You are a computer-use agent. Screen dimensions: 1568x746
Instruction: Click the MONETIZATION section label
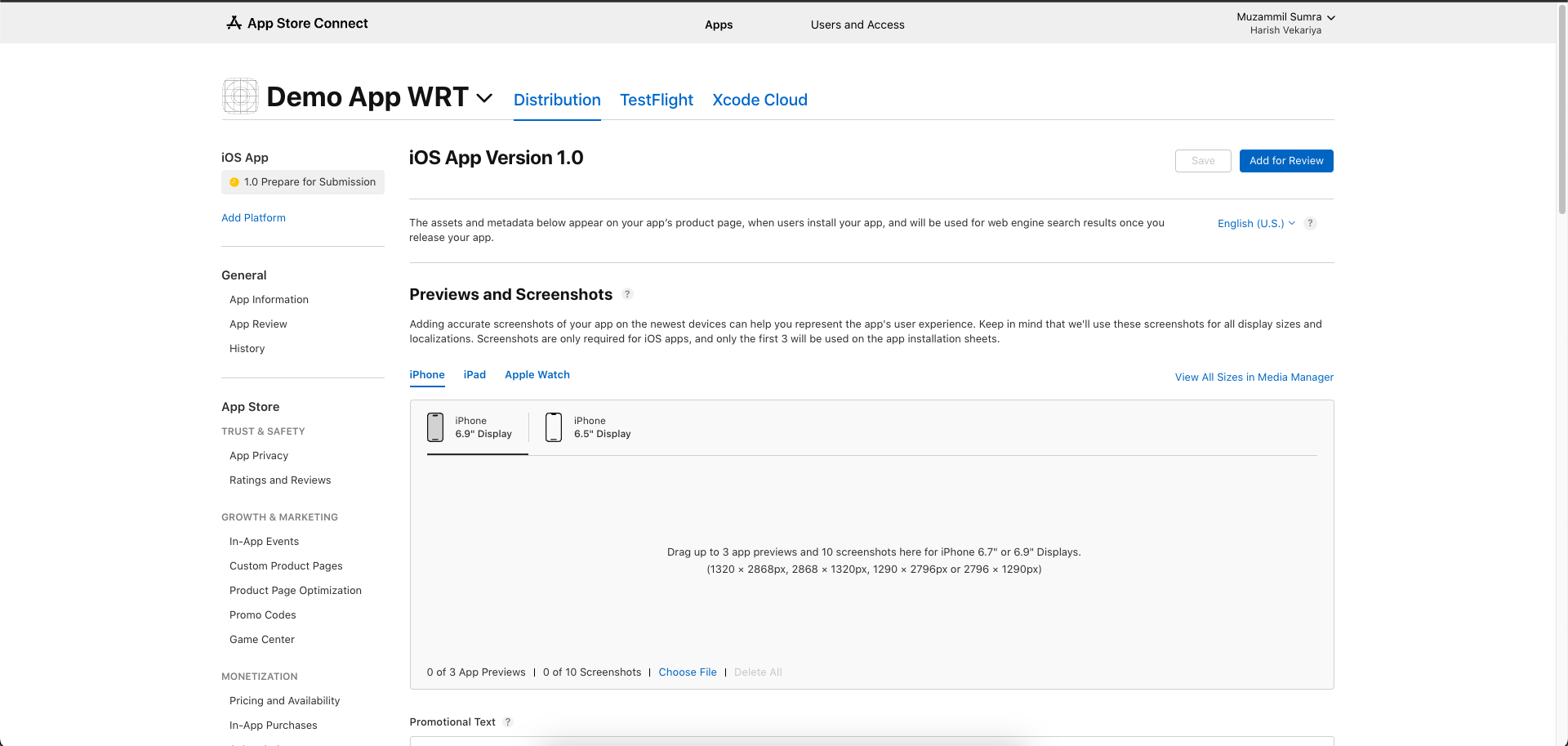coord(260,677)
